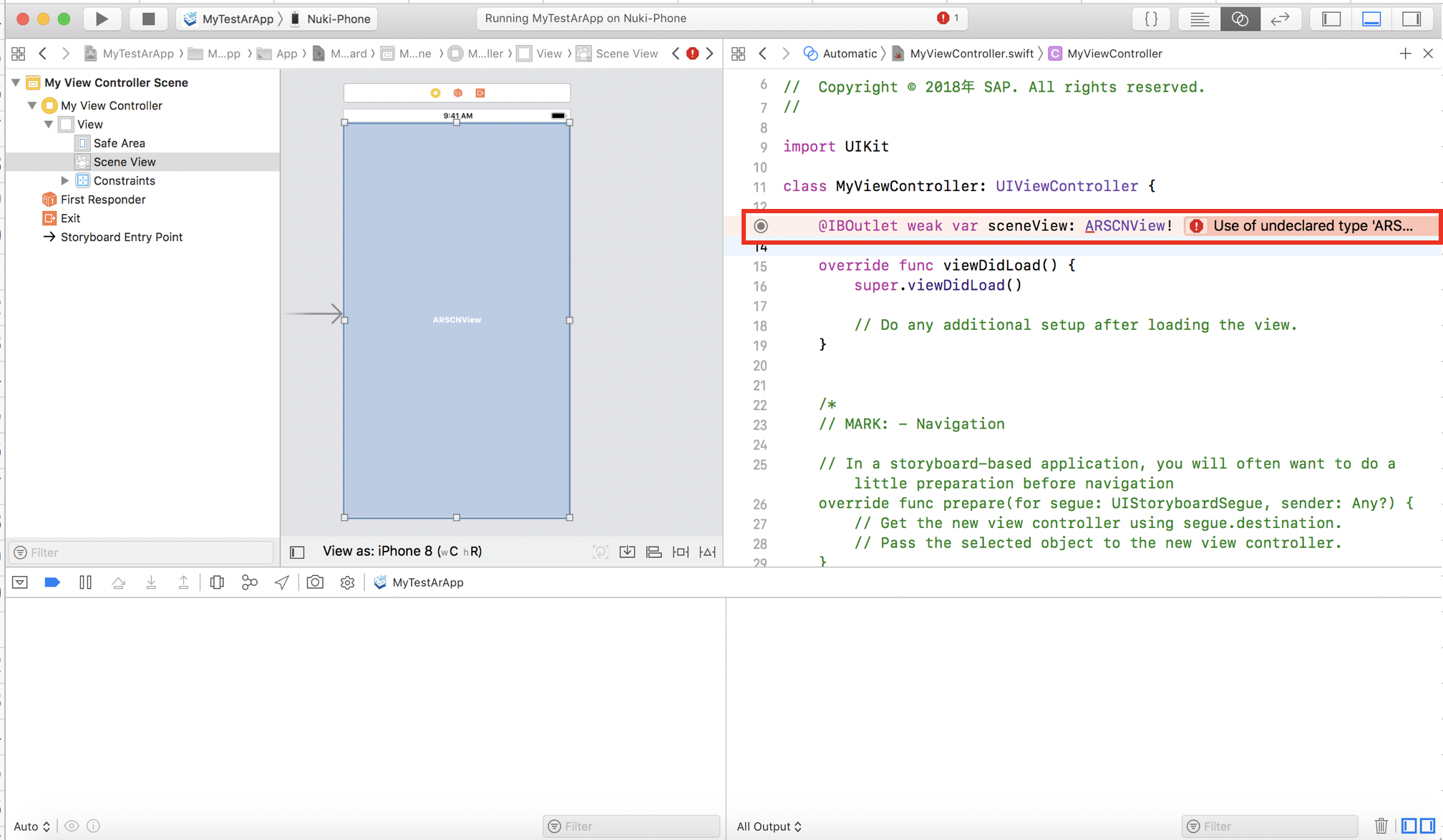Click the simulate location arrow icon

tap(282, 582)
